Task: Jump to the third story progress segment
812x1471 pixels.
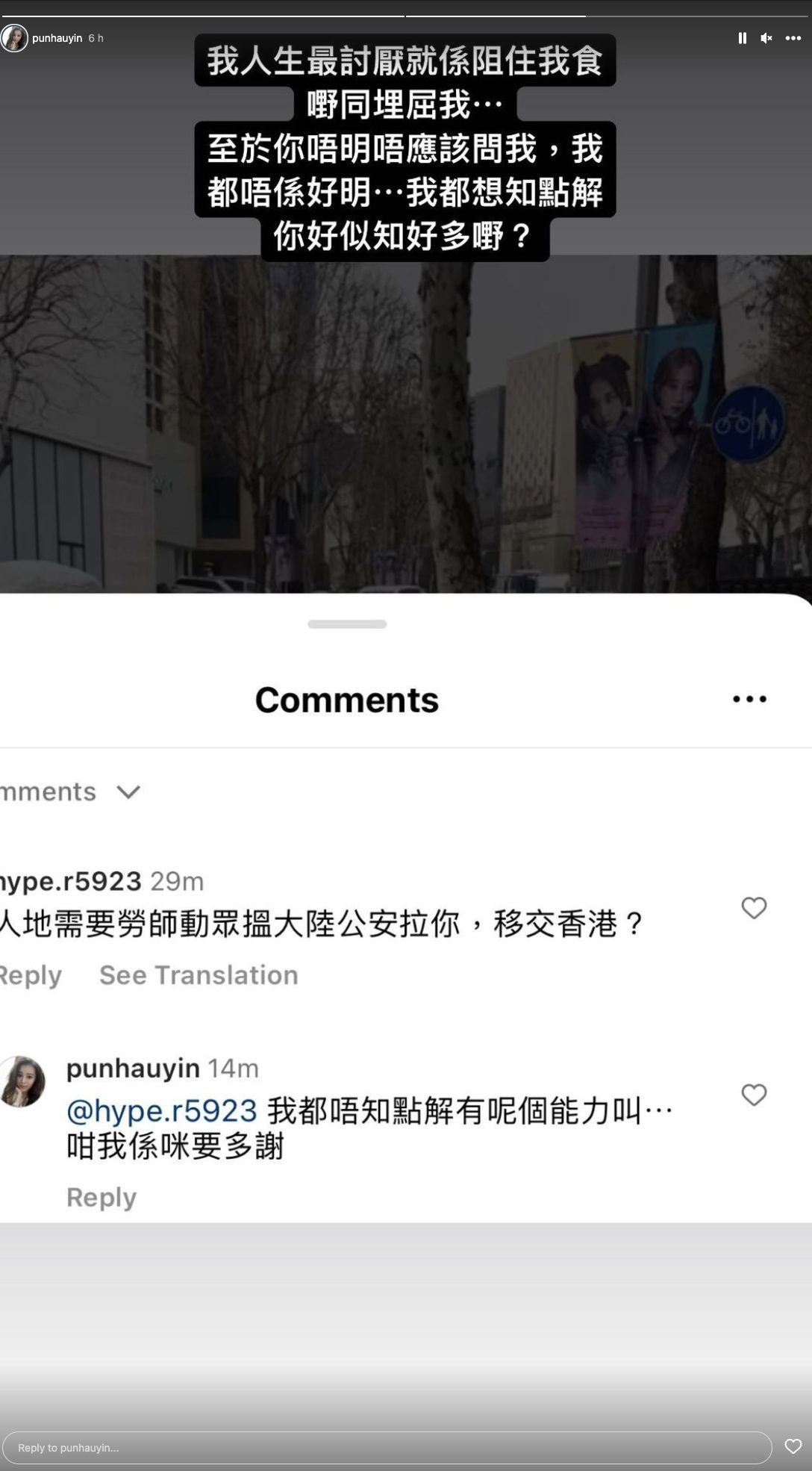Action: [699, 16]
